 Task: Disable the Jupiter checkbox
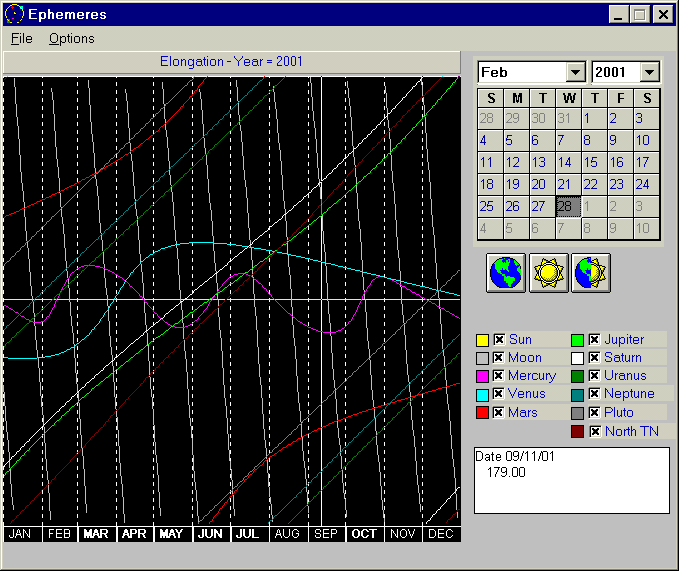(x=595, y=340)
